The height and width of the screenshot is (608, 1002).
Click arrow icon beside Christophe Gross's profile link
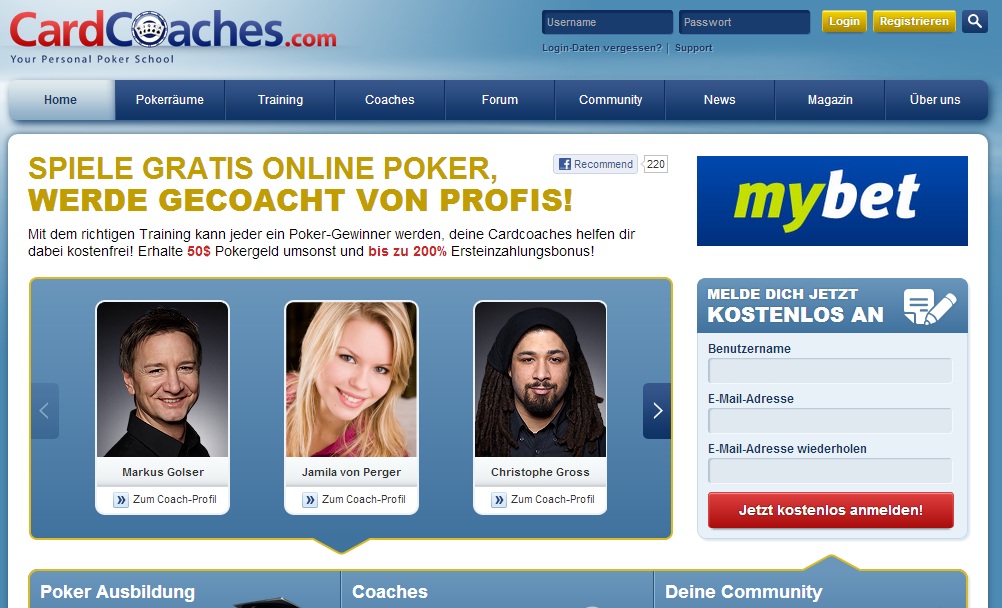499,500
